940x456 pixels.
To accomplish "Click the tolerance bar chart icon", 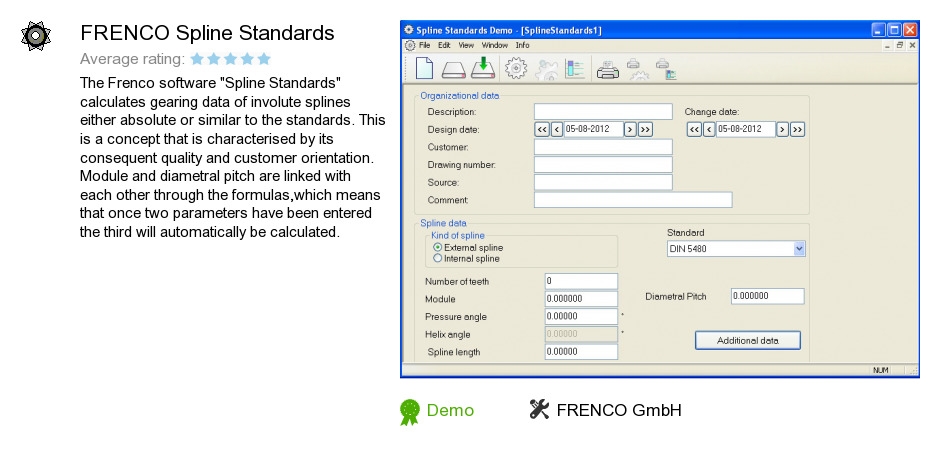I will [575, 69].
